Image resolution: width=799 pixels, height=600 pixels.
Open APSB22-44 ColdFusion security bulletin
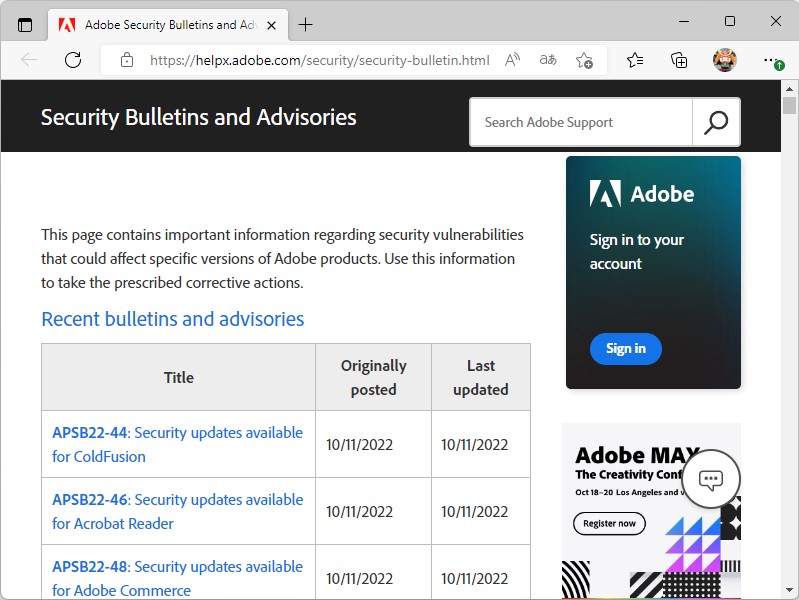pos(177,444)
